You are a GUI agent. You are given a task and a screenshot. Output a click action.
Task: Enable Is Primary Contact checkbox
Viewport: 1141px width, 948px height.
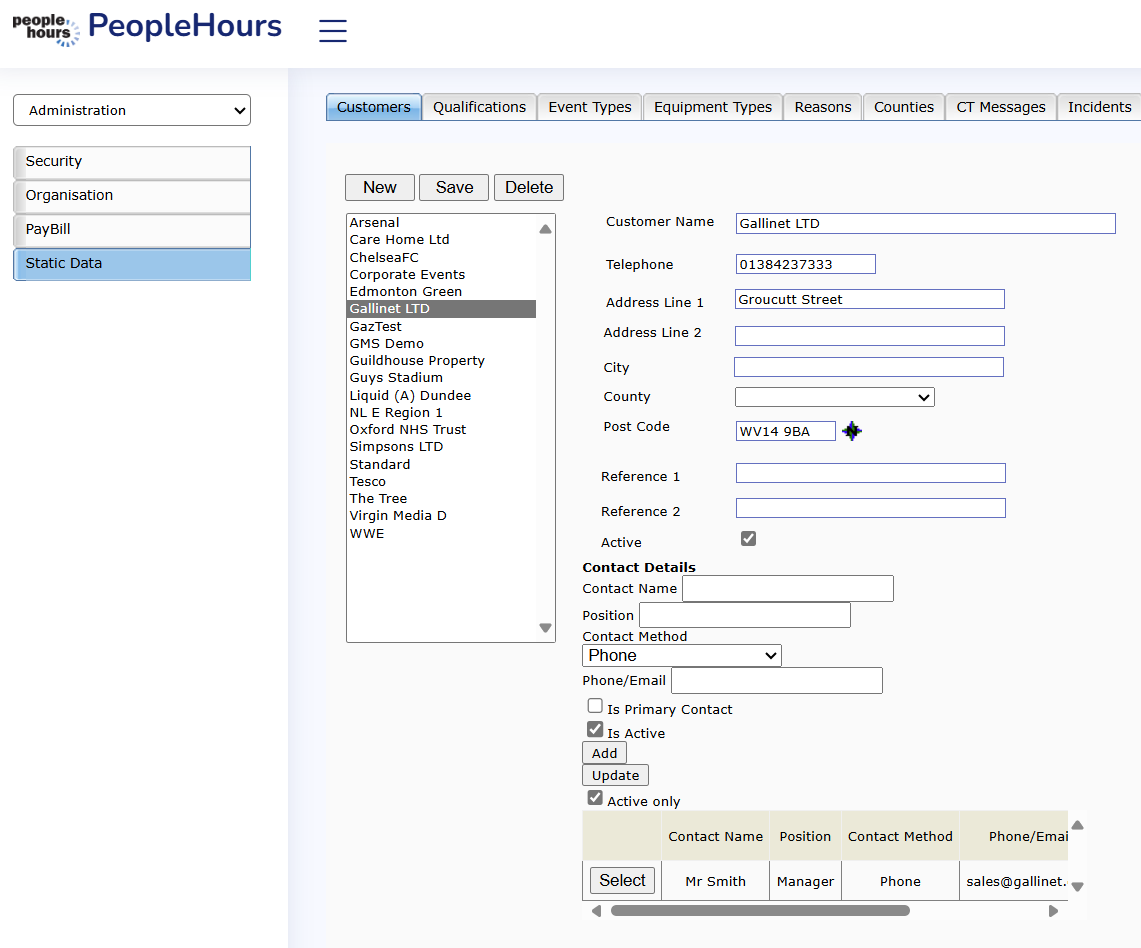pos(595,706)
